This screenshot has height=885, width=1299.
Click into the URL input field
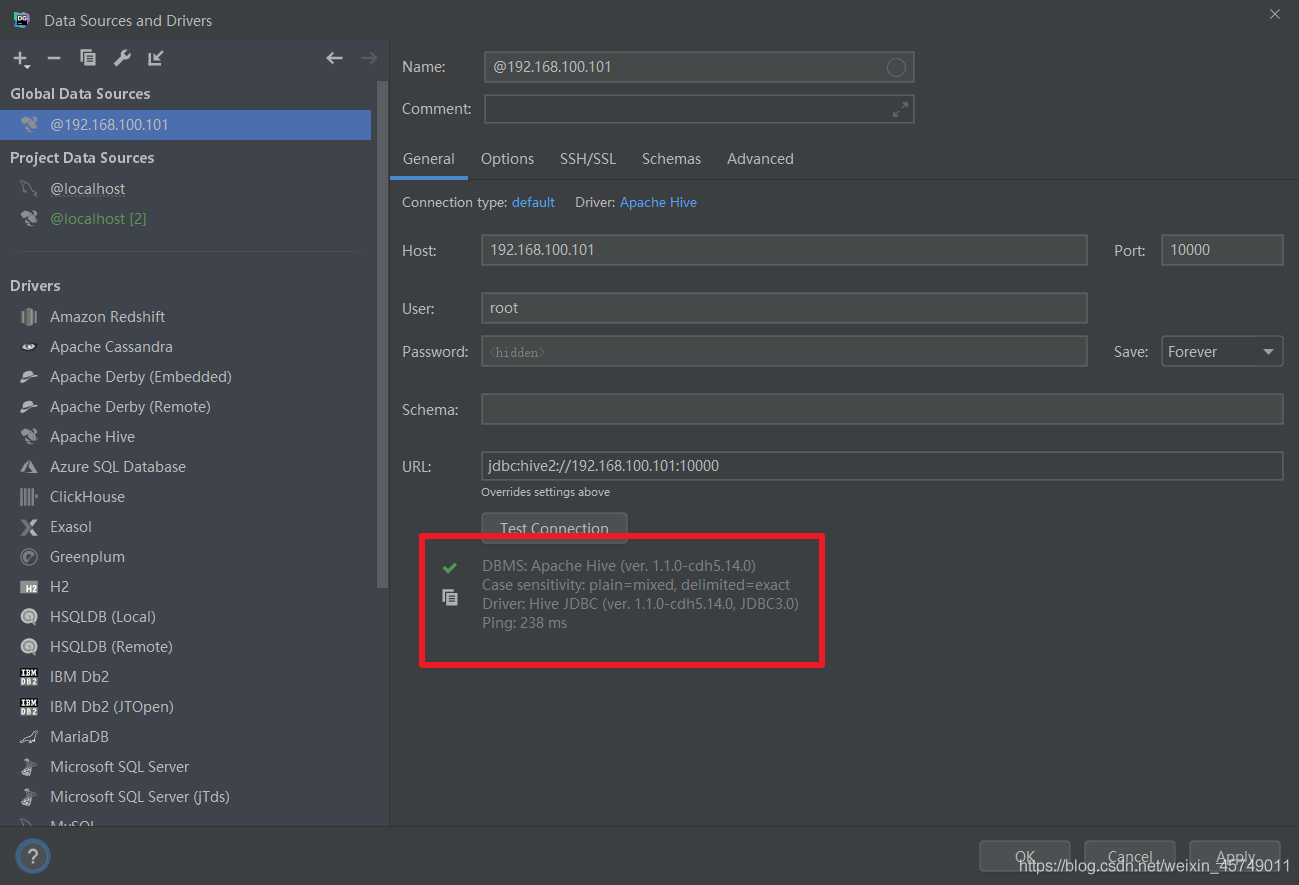point(880,466)
